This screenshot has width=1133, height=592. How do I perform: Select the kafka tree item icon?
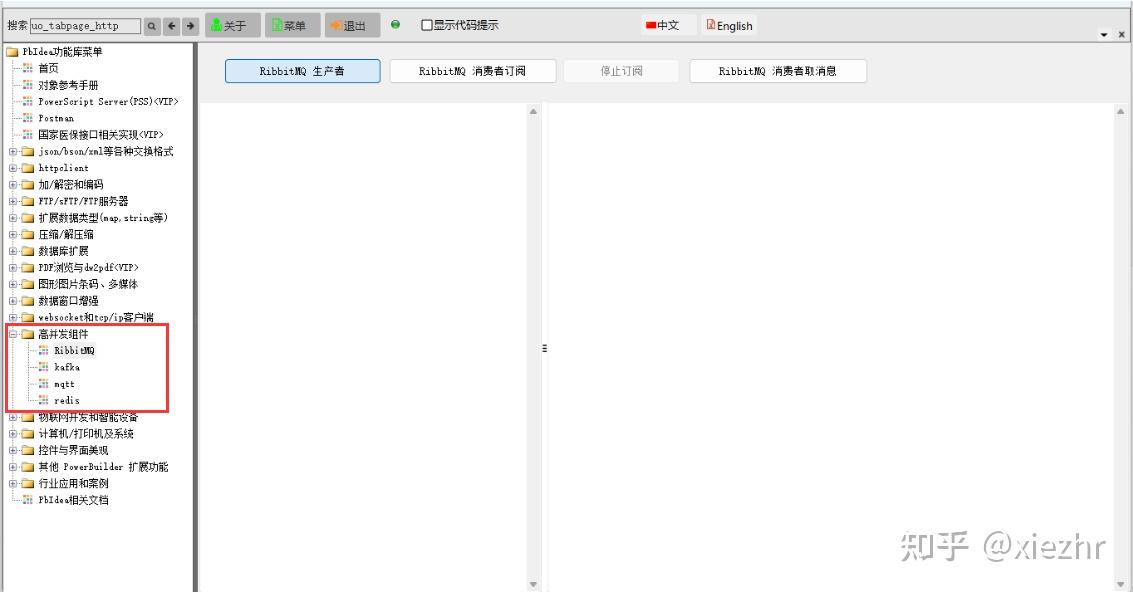pos(43,367)
